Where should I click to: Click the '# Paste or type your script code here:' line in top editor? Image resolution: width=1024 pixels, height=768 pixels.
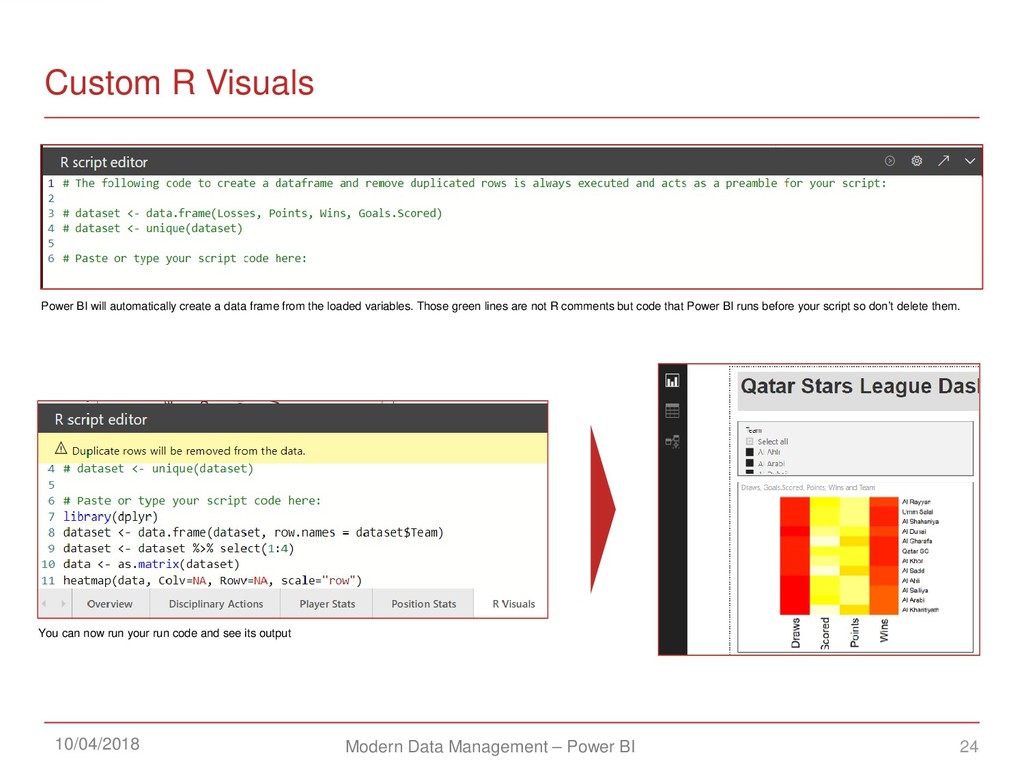pyautogui.click(x=184, y=259)
